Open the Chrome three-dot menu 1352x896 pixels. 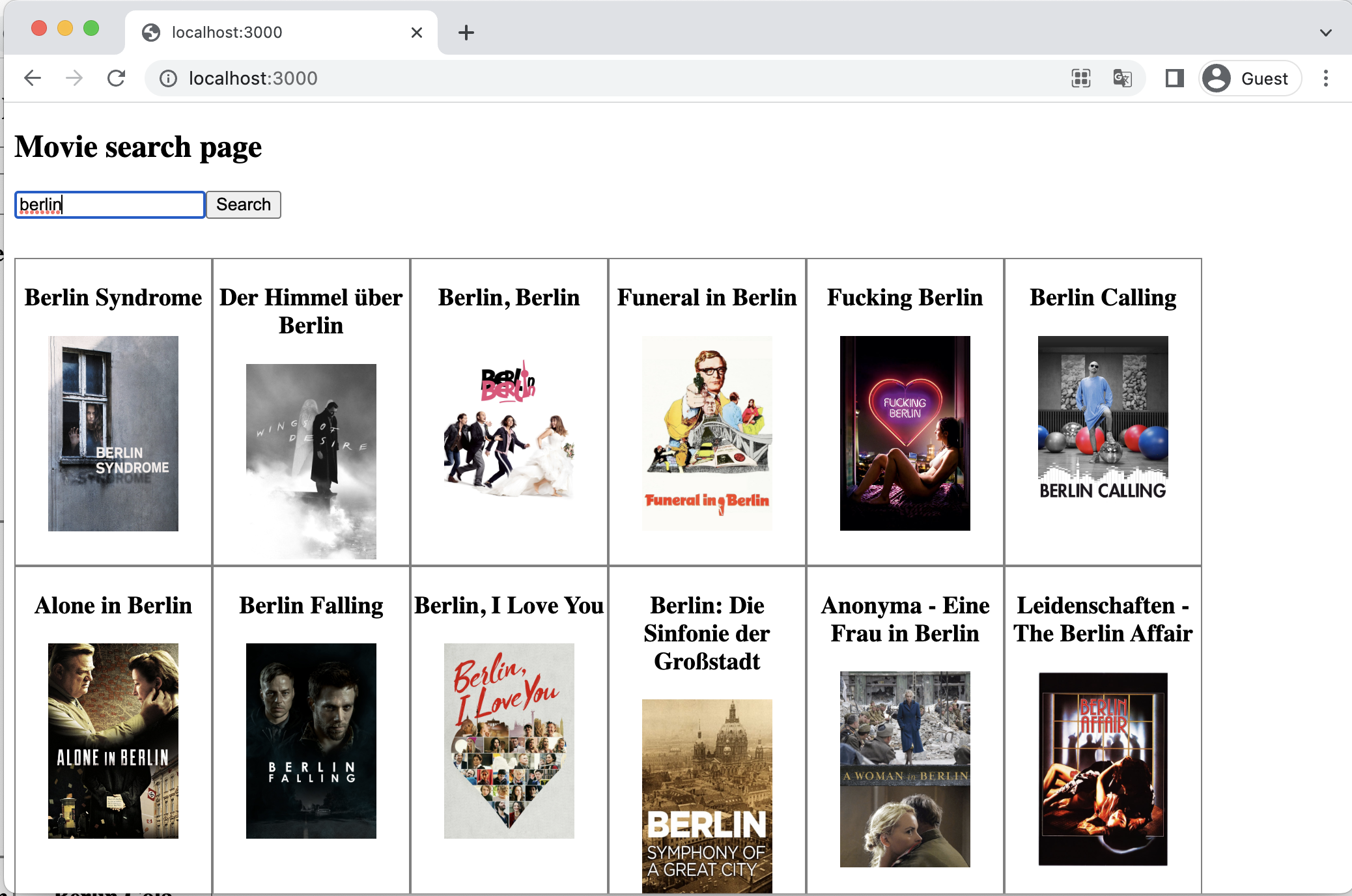tap(1326, 79)
